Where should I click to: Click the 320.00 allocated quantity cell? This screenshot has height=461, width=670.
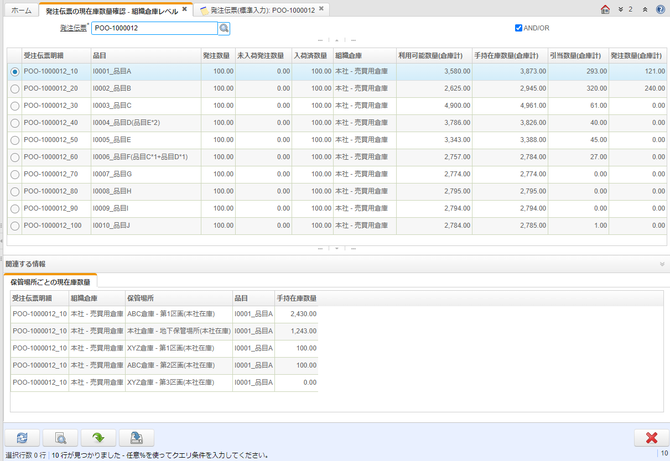(x=579, y=89)
